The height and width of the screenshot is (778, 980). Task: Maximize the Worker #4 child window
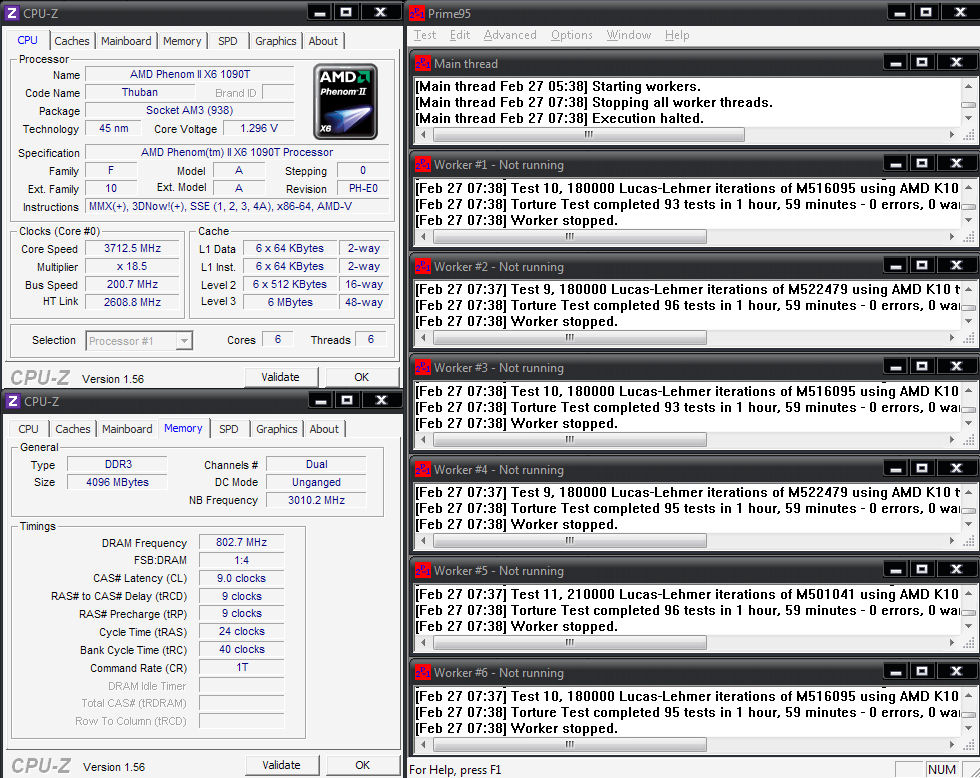tap(922, 468)
